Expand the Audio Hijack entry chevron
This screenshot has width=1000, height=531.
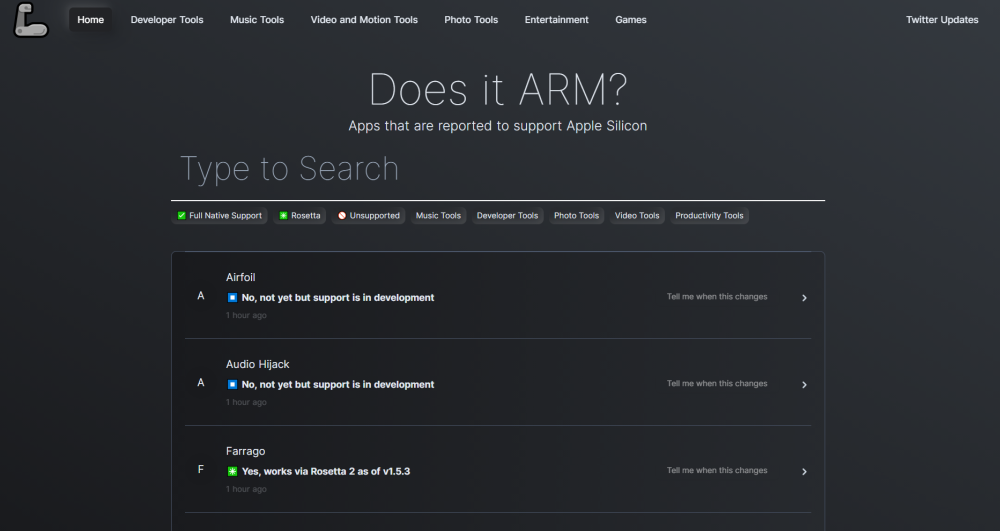[x=804, y=384]
